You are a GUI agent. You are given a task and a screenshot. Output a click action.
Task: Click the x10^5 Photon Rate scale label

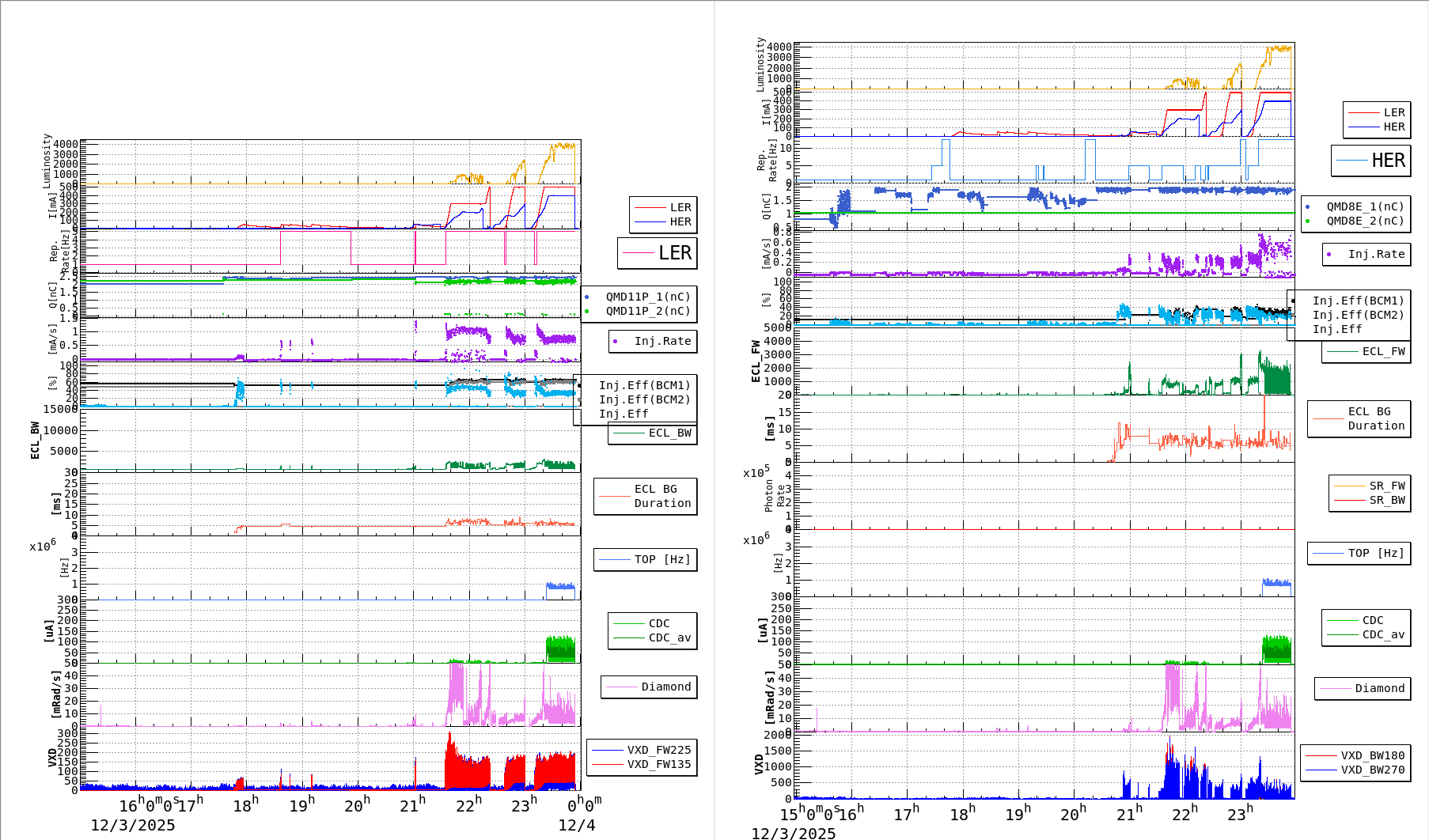(x=756, y=473)
